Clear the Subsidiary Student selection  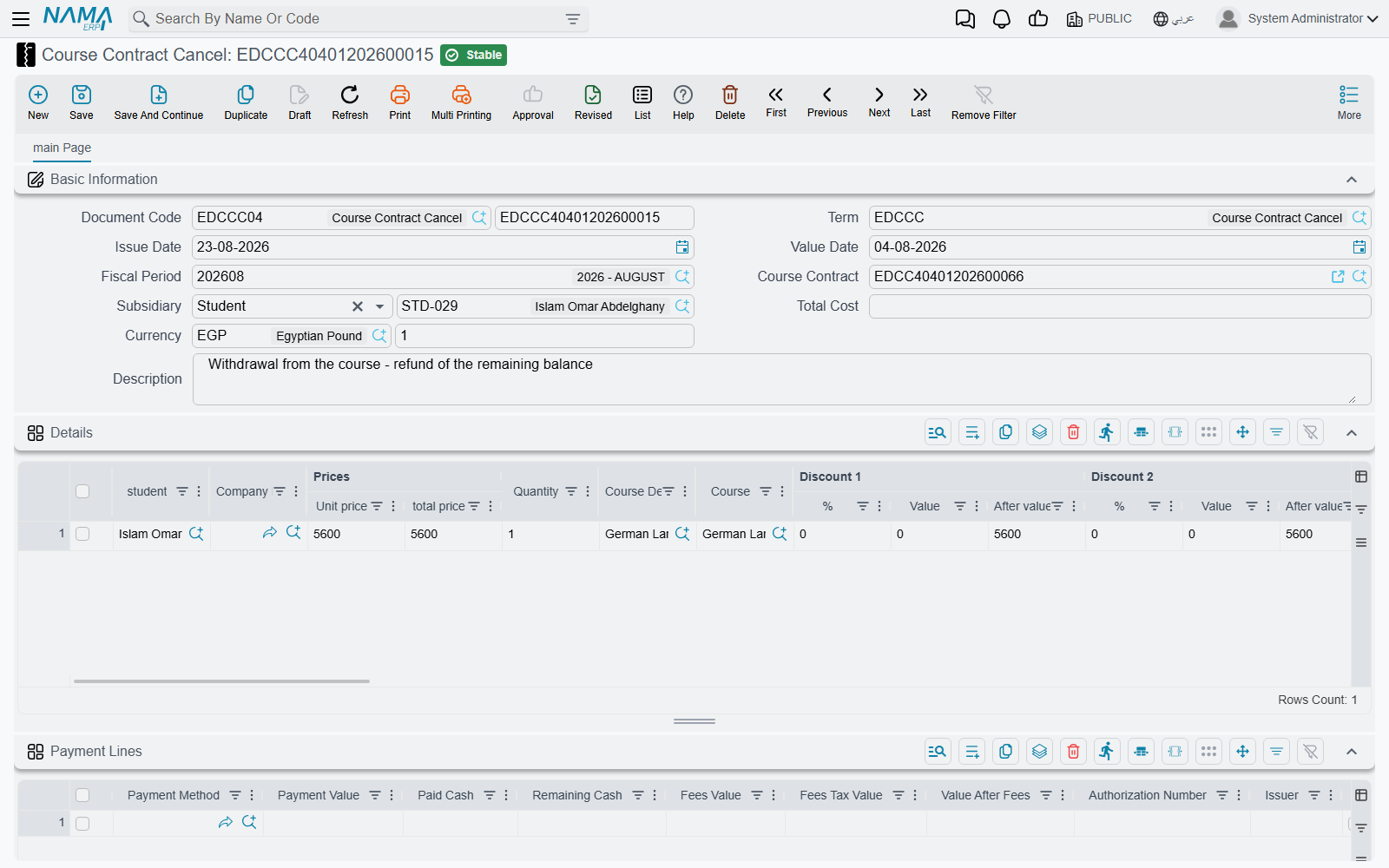point(357,306)
